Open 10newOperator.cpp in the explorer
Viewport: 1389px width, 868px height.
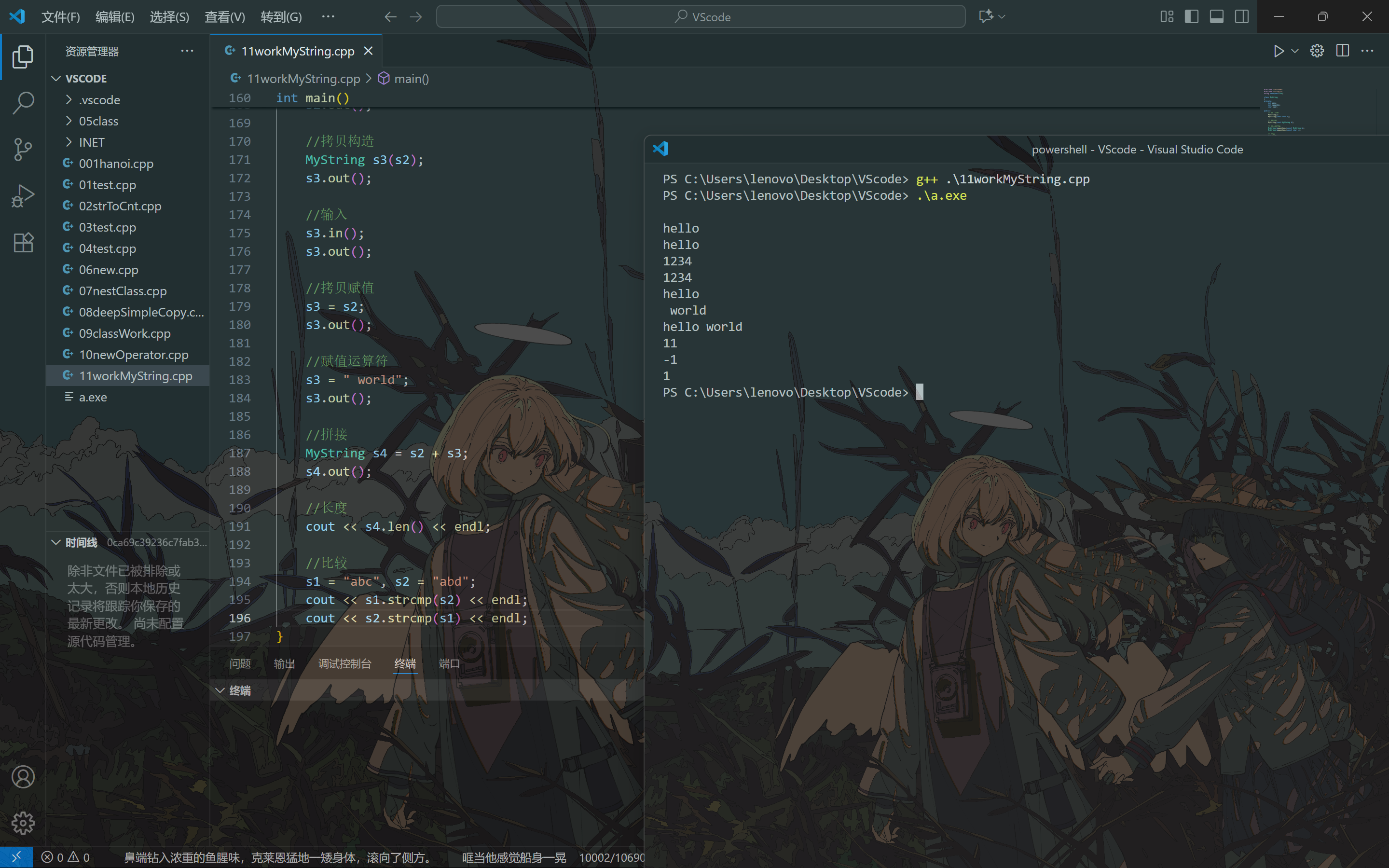[x=133, y=355]
